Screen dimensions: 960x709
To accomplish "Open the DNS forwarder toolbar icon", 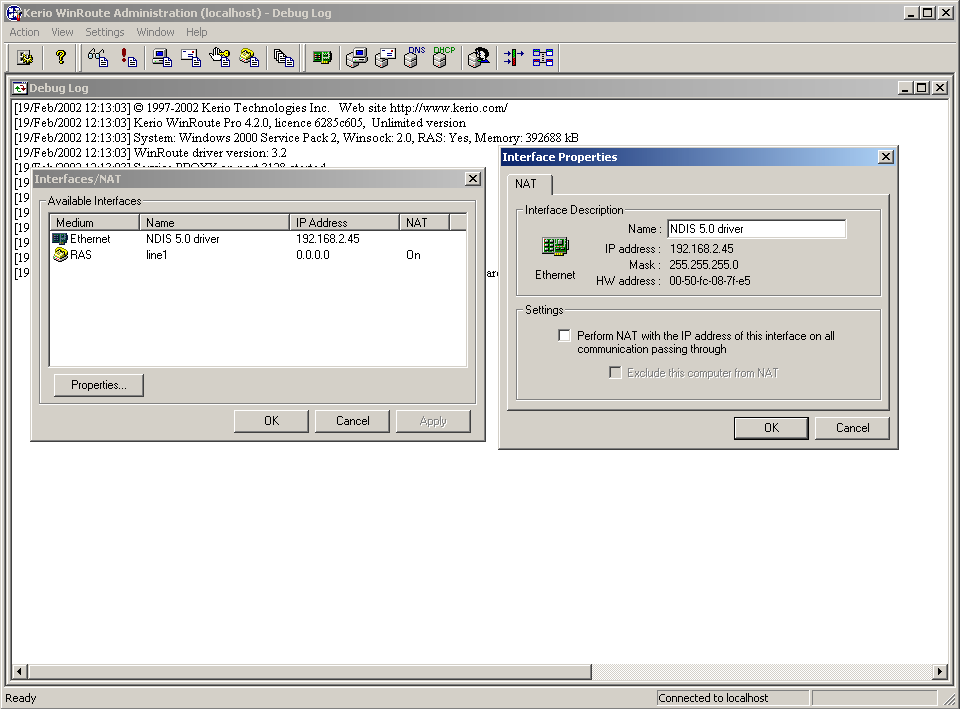I will (x=414, y=58).
